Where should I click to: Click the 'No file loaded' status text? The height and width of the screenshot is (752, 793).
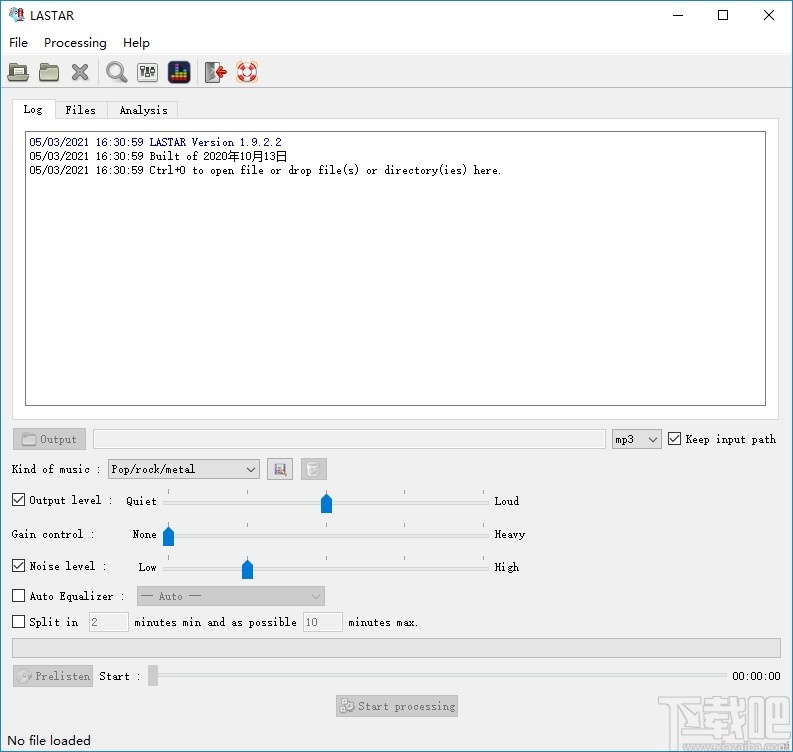[x=49, y=740]
